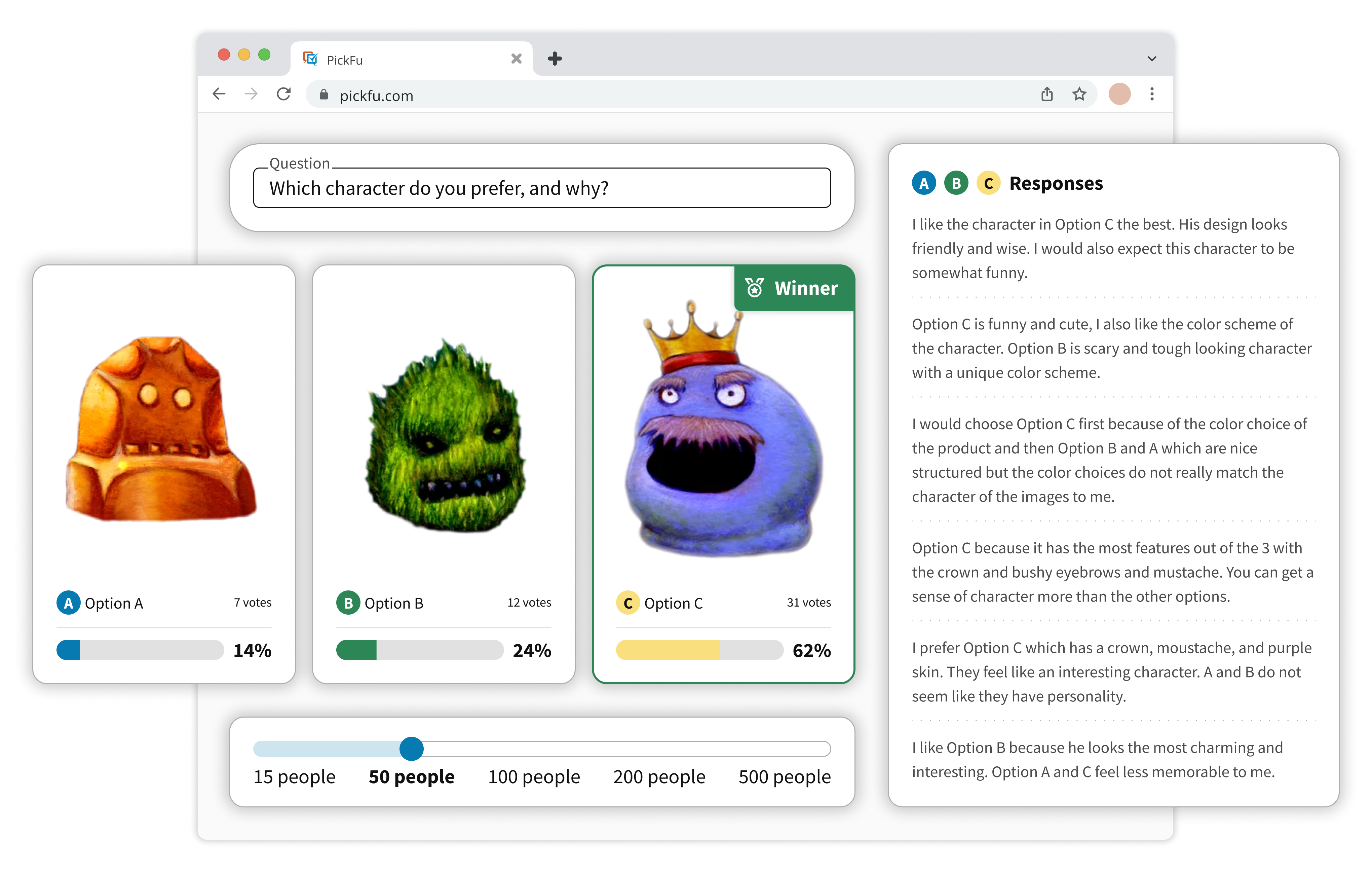Bookmark page with the star icon
Image resolution: width=1372 pixels, height=872 pixels.
(1079, 94)
